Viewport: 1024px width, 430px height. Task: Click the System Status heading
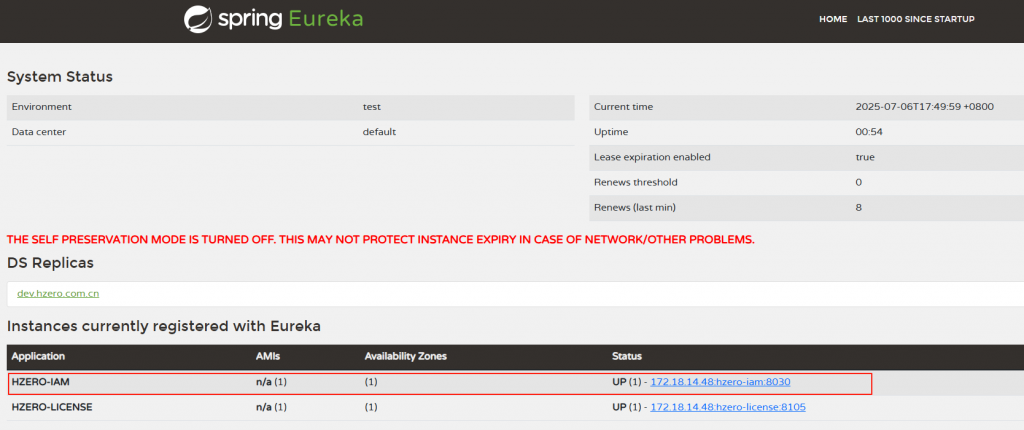point(60,77)
